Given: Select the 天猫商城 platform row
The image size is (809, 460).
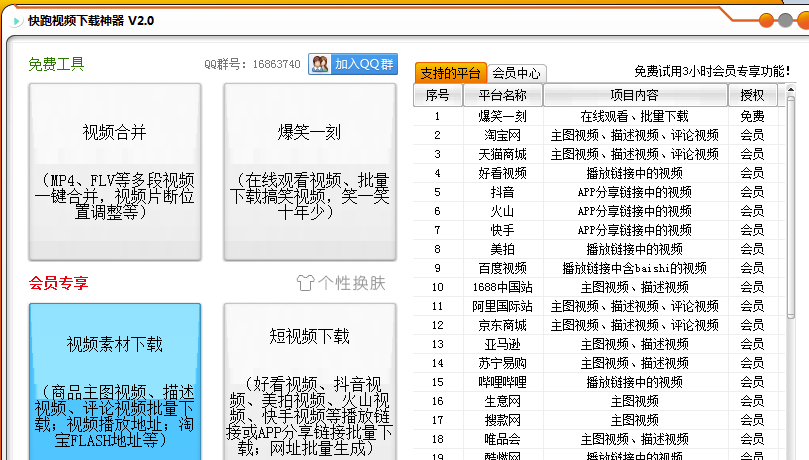Looking at the screenshot, I should [598, 154].
